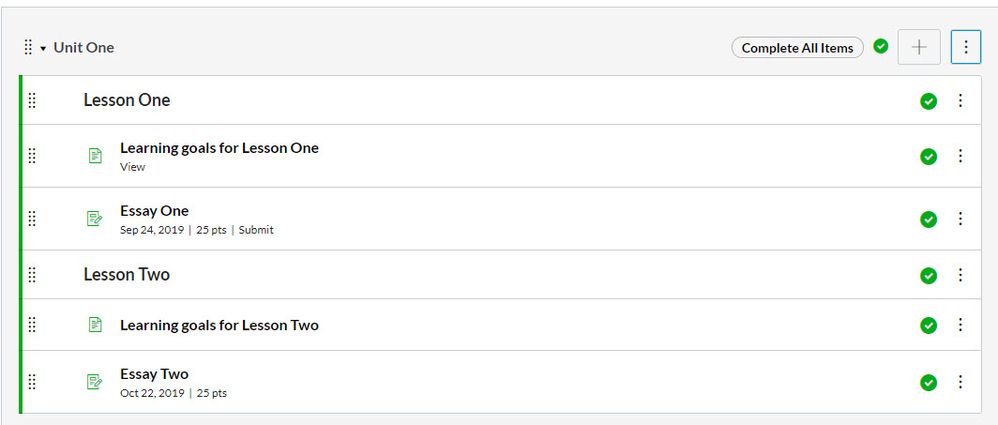Click the page icon for Learning goals for Lesson Two
Viewport: 998px width, 425px height.
coord(95,325)
